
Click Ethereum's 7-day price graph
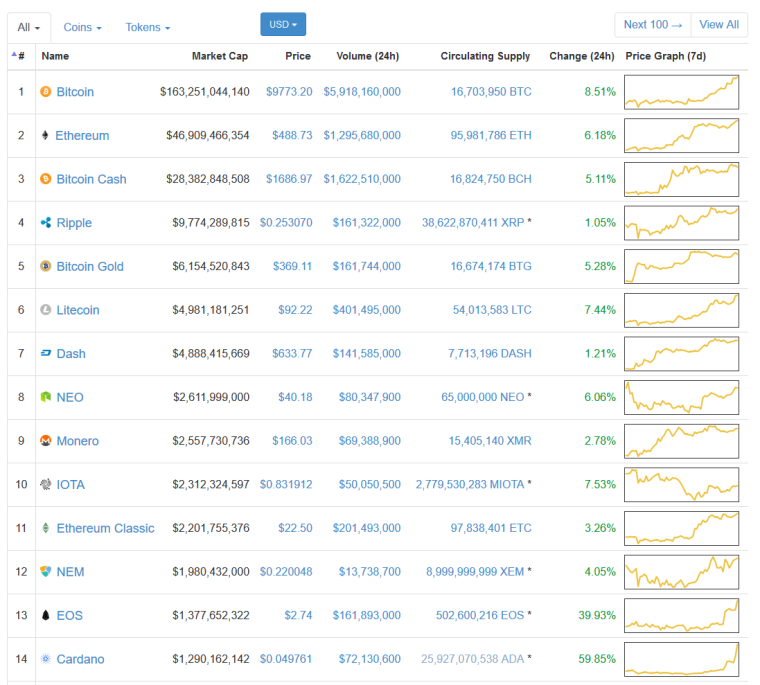(681, 136)
